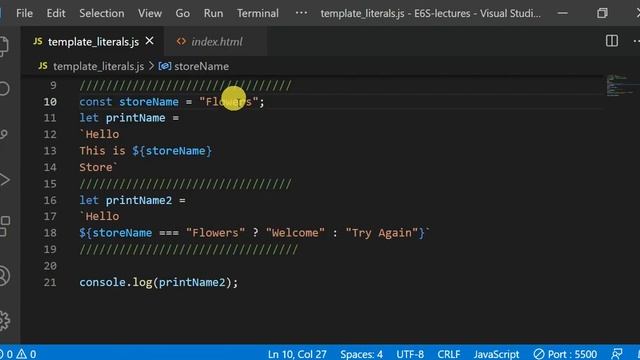Open the Accounts icon in the activity bar
Screen dimensions: 640x360
[x=4, y=276]
